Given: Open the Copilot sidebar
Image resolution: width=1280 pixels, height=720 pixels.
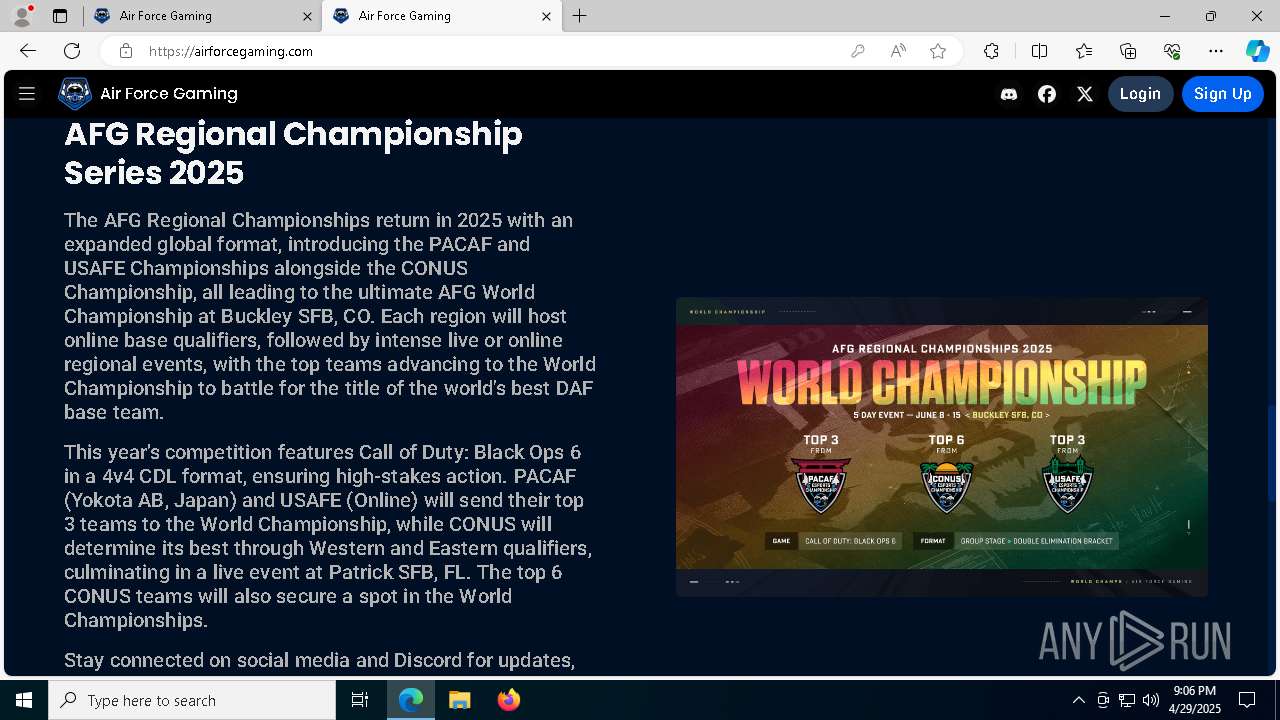Looking at the screenshot, I should tap(1257, 51).
